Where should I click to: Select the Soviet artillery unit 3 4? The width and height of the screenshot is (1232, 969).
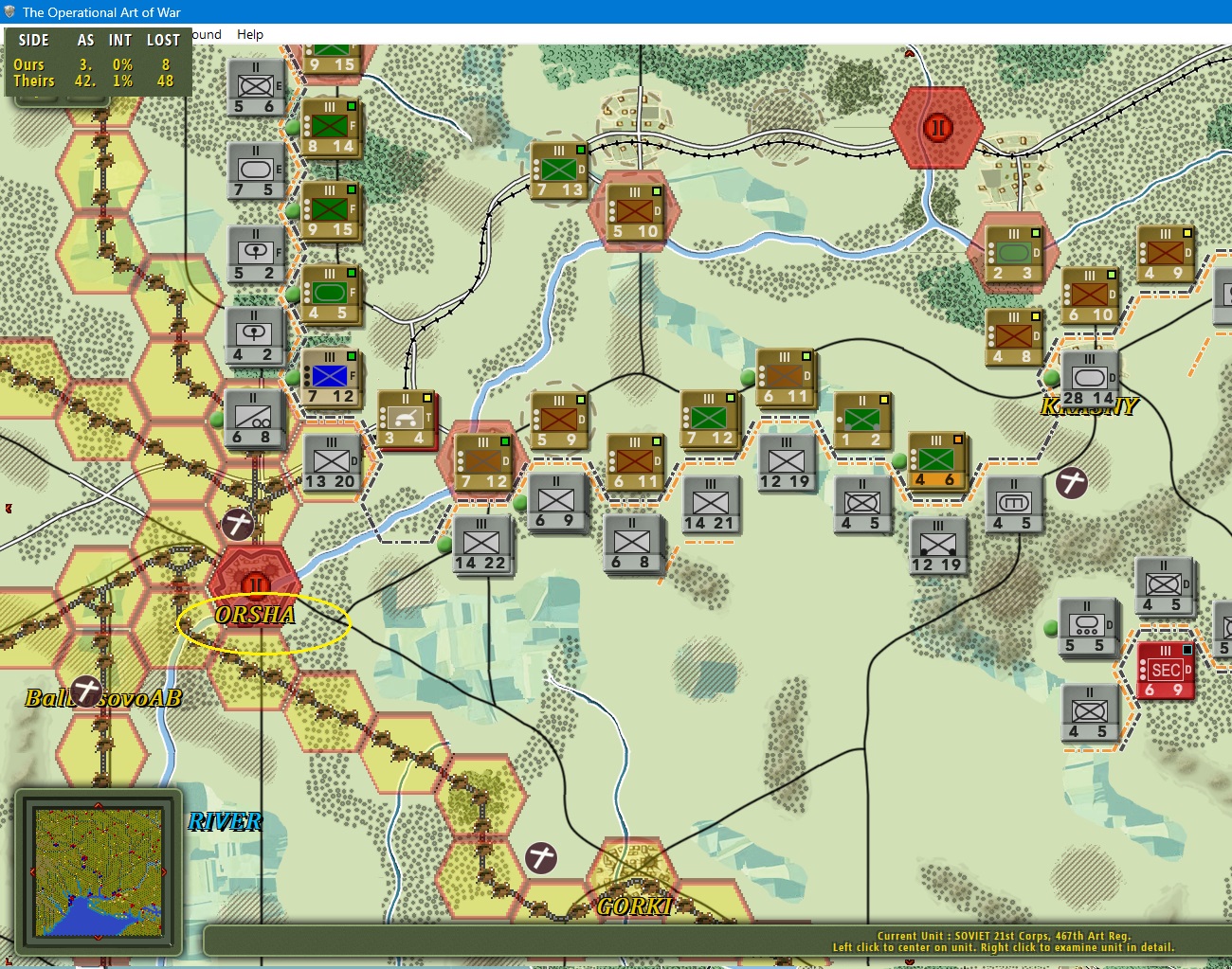click(x=406, y=419)
